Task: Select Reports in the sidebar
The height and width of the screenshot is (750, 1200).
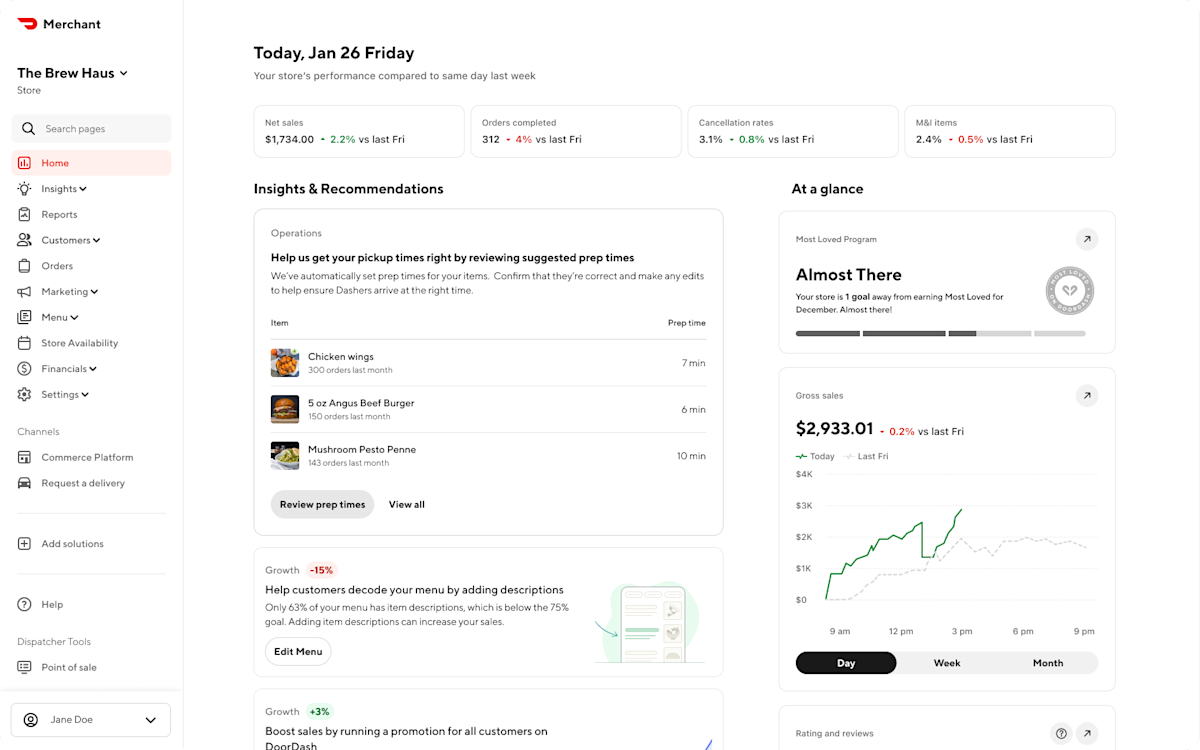Action: point(59,214)
